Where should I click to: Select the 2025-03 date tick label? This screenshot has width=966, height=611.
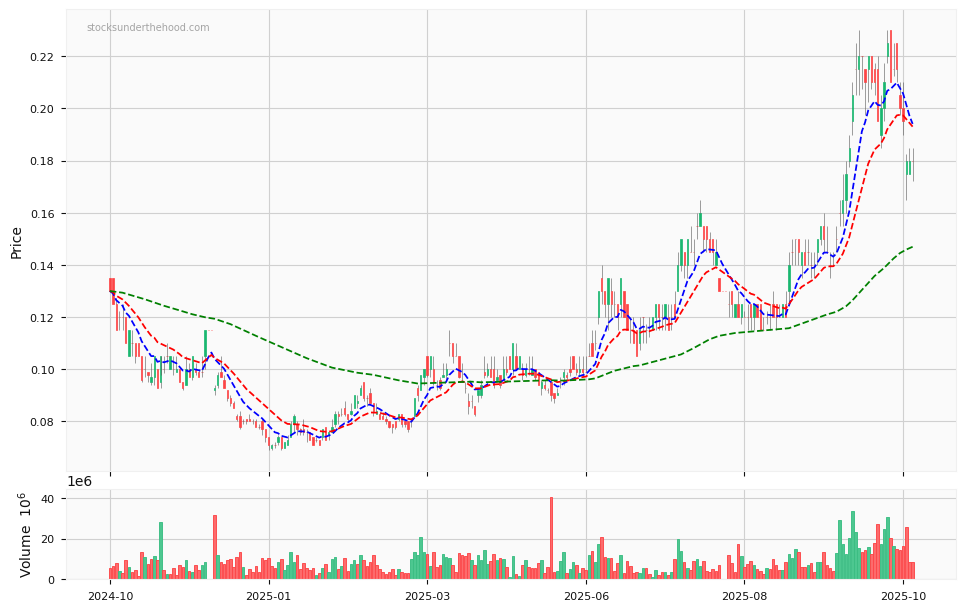[x=427, y=597]
